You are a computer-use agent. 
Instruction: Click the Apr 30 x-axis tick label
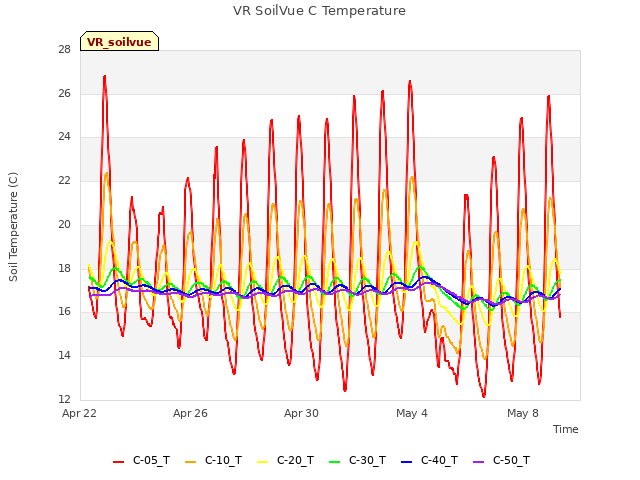[301, 413]
